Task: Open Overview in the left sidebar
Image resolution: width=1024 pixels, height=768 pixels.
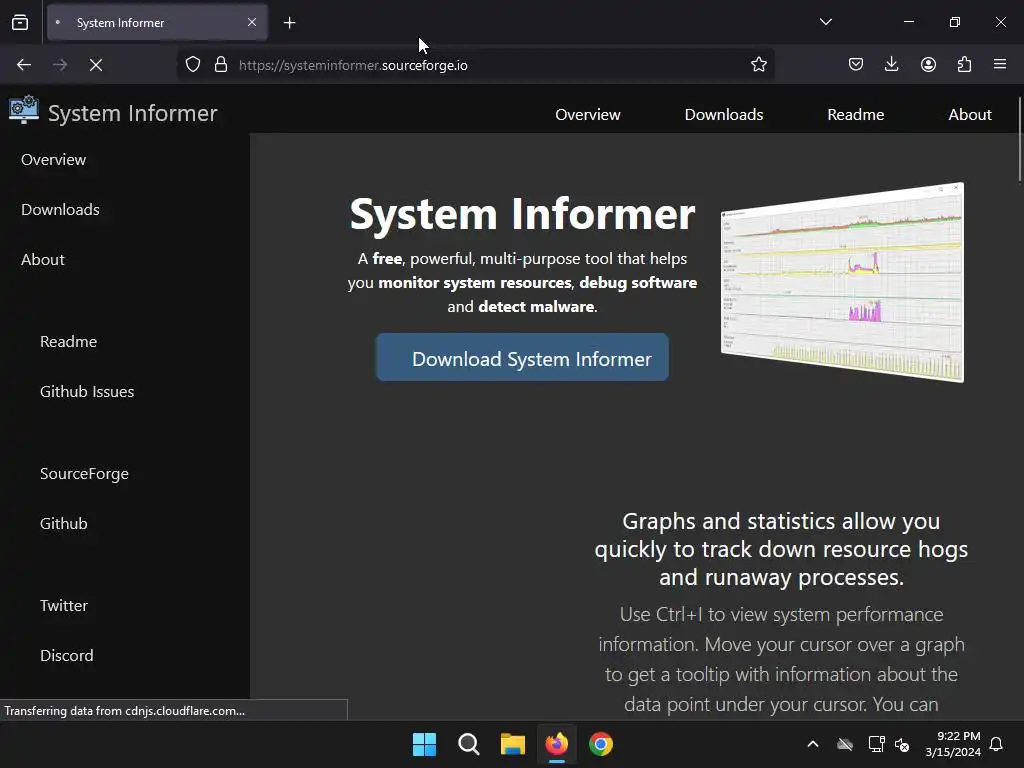Action: point(54,160)
